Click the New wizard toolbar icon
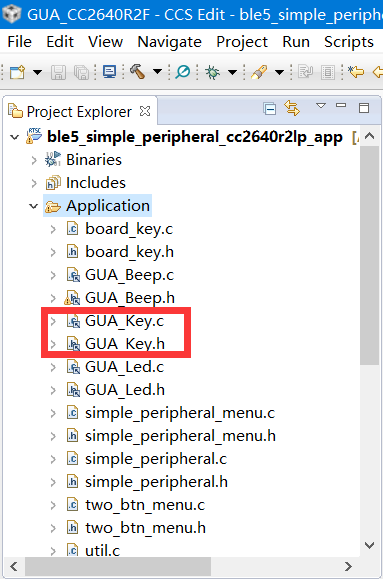The image size is (383, 579). pyautogui.click(x=18, y=72)
